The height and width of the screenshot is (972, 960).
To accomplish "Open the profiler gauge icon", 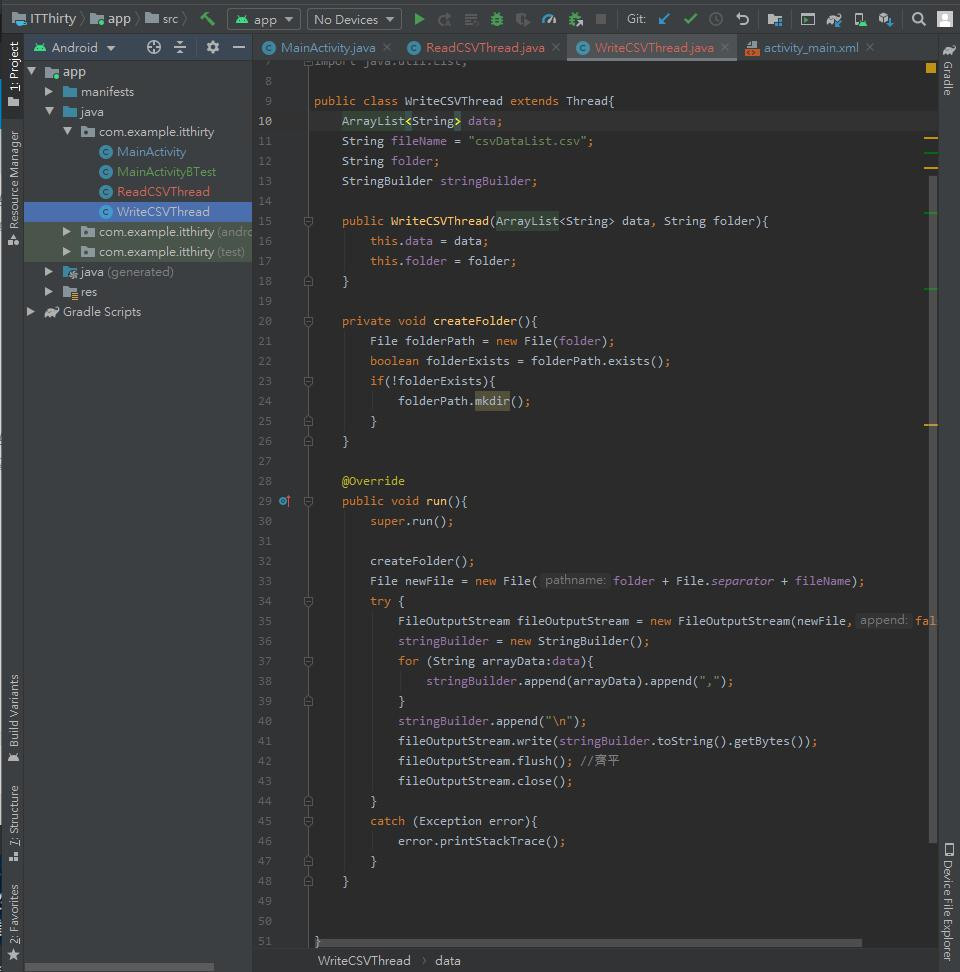I will 549,19.
